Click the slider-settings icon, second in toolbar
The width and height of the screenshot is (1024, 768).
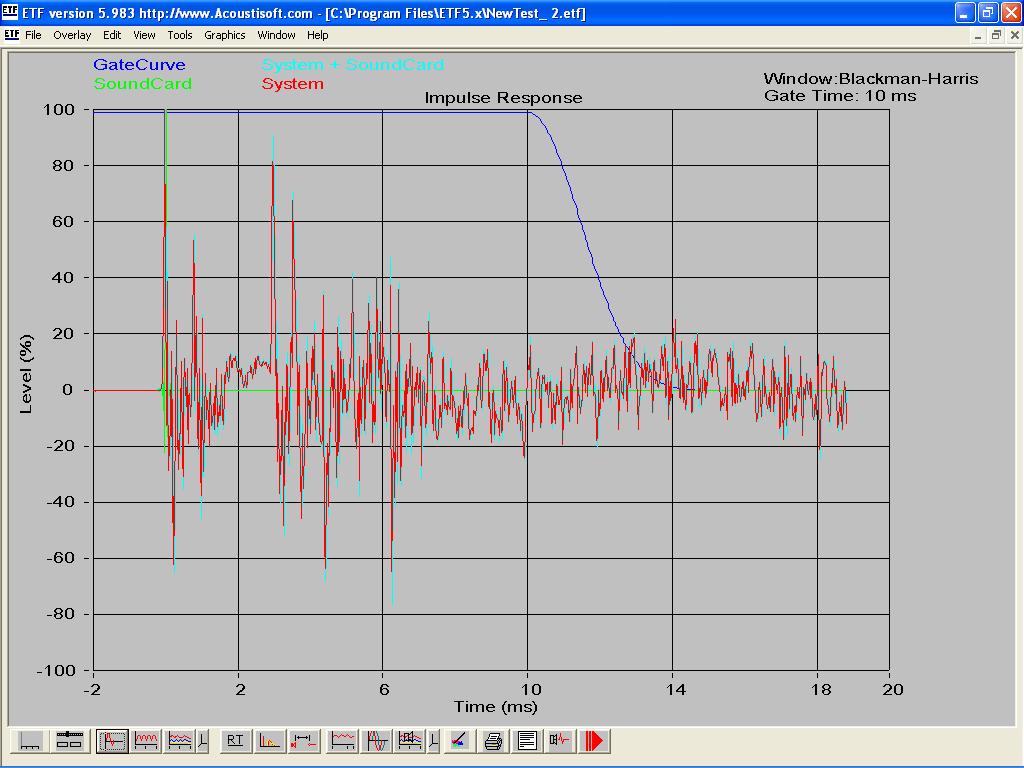click(69, 741)
